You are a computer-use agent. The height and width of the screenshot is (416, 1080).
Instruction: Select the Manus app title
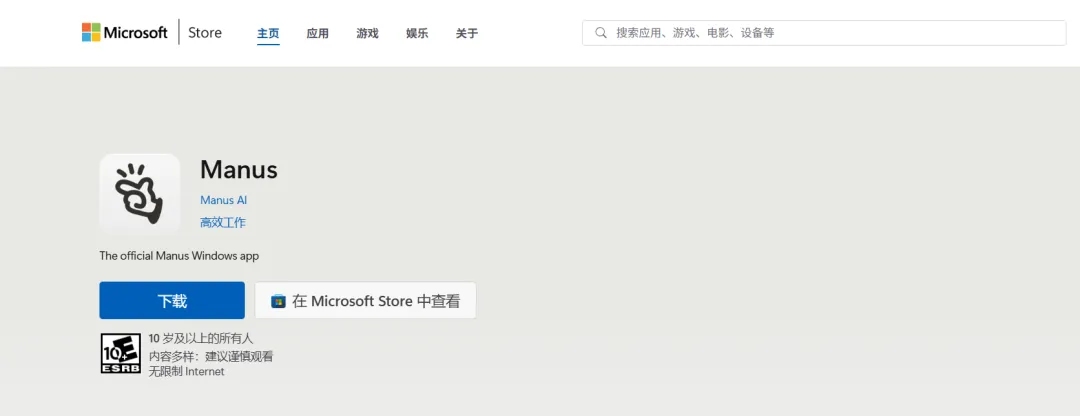pos(238,169)
